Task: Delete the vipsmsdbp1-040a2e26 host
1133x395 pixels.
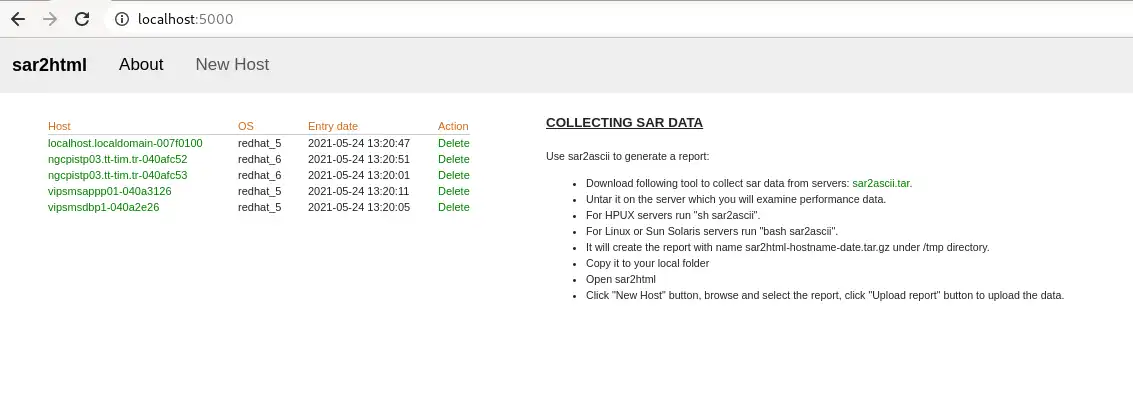Action: pos(454,207)
